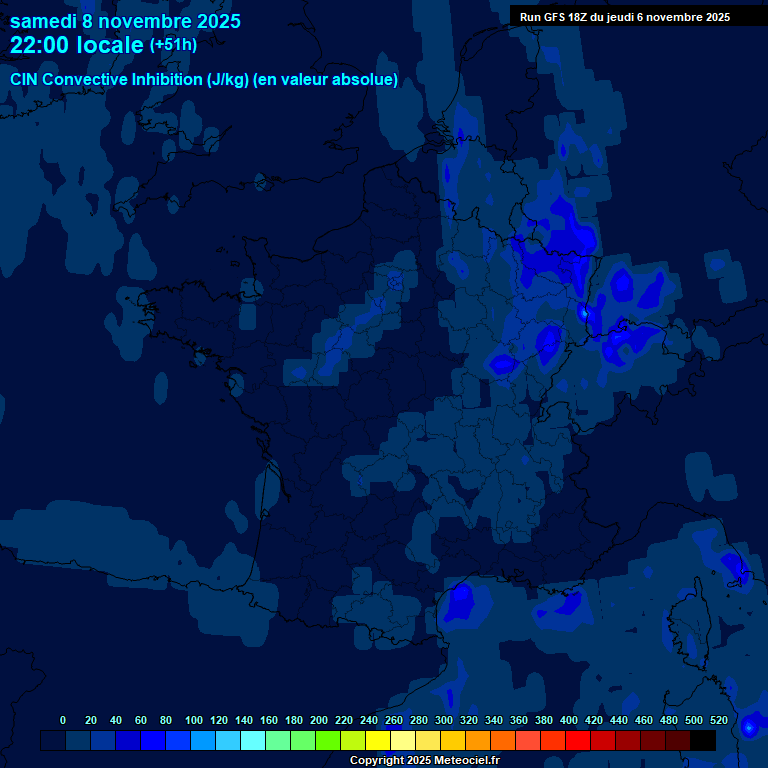Click the date title "samedi 8 novembre 2025"

click(x=125, y=21)
